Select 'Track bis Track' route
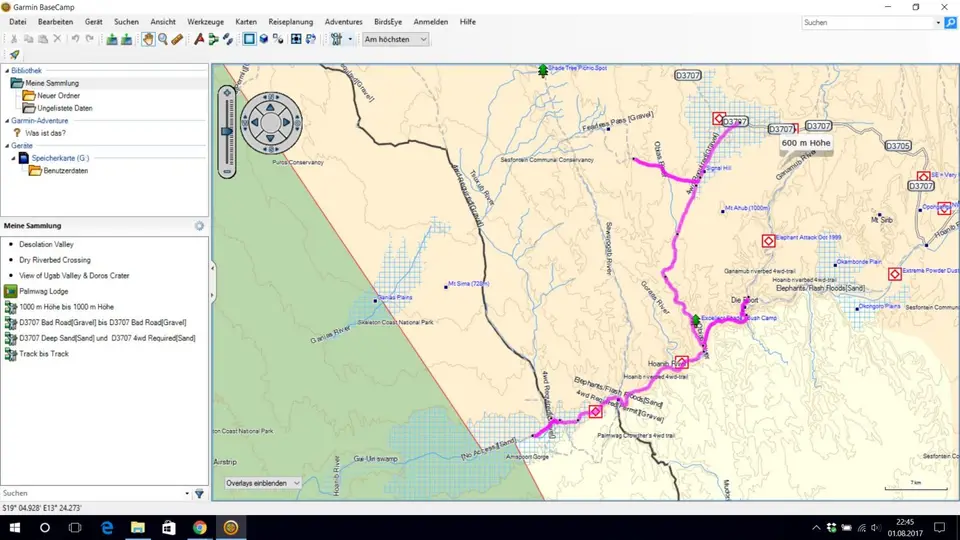Image resolution: width=960 pixels, height=540 pixels. (43, 354)
